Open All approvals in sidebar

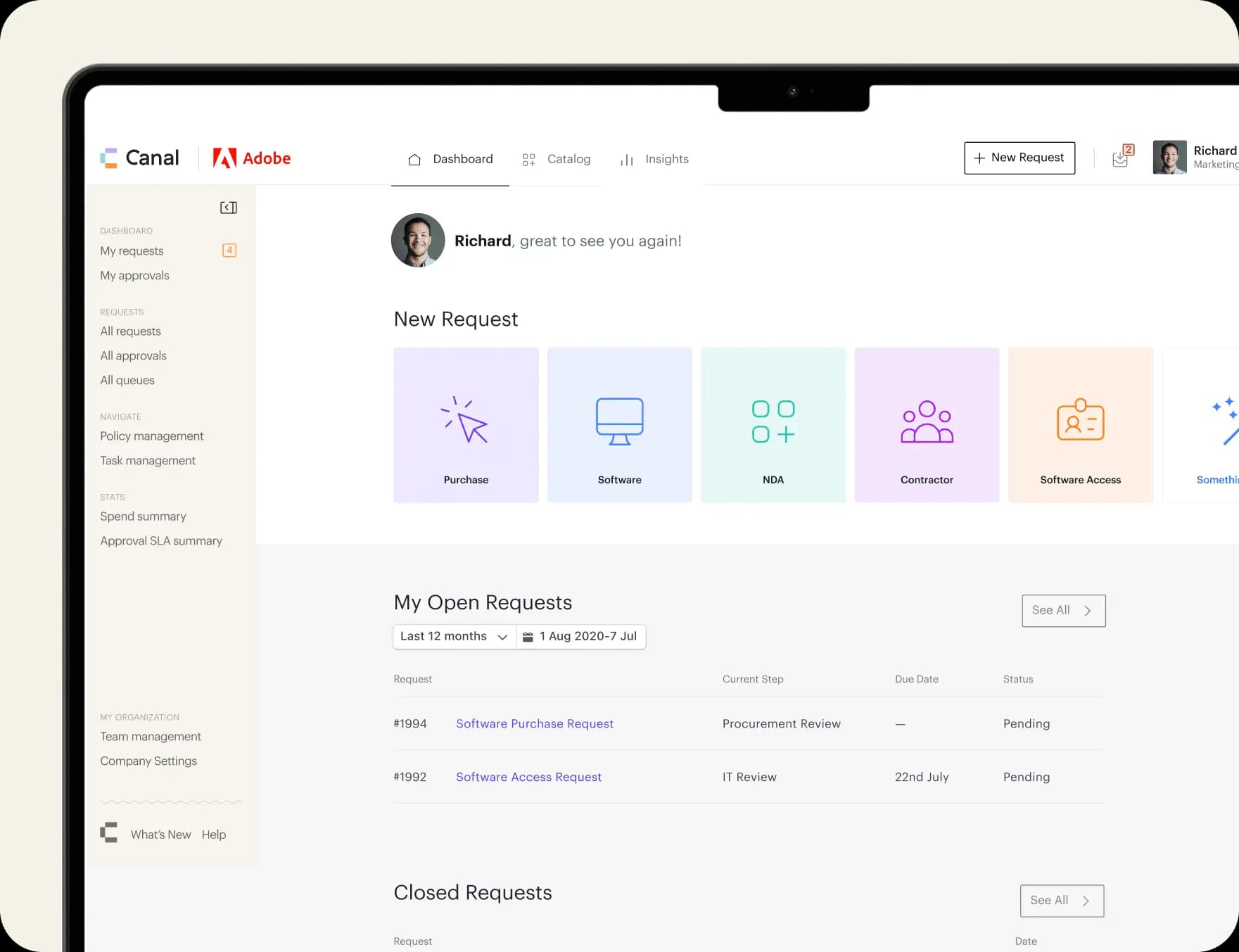[134, 356]
